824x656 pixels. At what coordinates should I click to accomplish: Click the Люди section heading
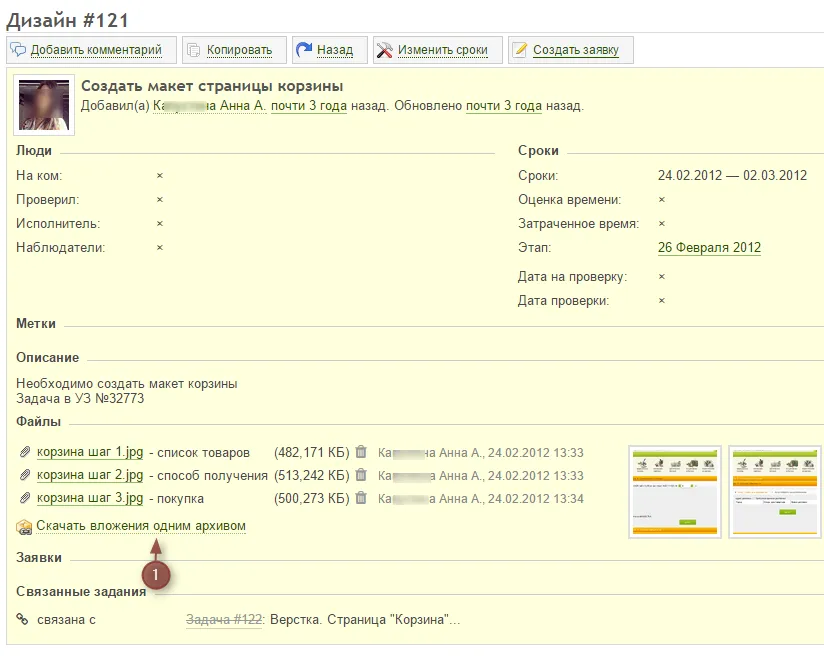coord(34,151)
